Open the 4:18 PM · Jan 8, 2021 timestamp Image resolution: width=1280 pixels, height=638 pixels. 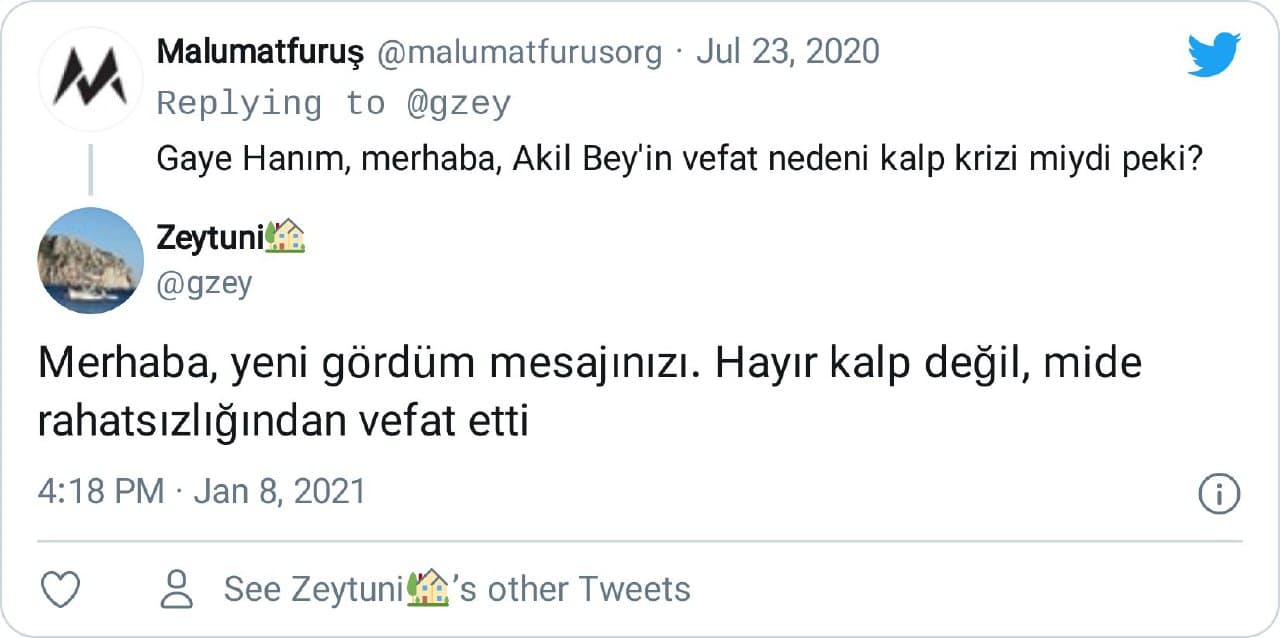pos(202,492)
